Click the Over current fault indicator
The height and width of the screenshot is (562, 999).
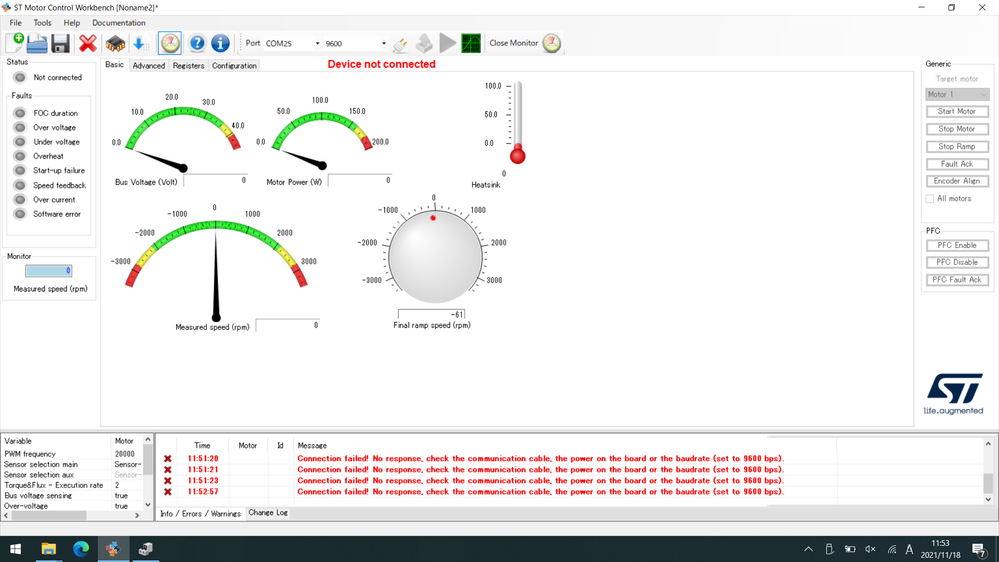pyautogui.click(x=20, y=199)
